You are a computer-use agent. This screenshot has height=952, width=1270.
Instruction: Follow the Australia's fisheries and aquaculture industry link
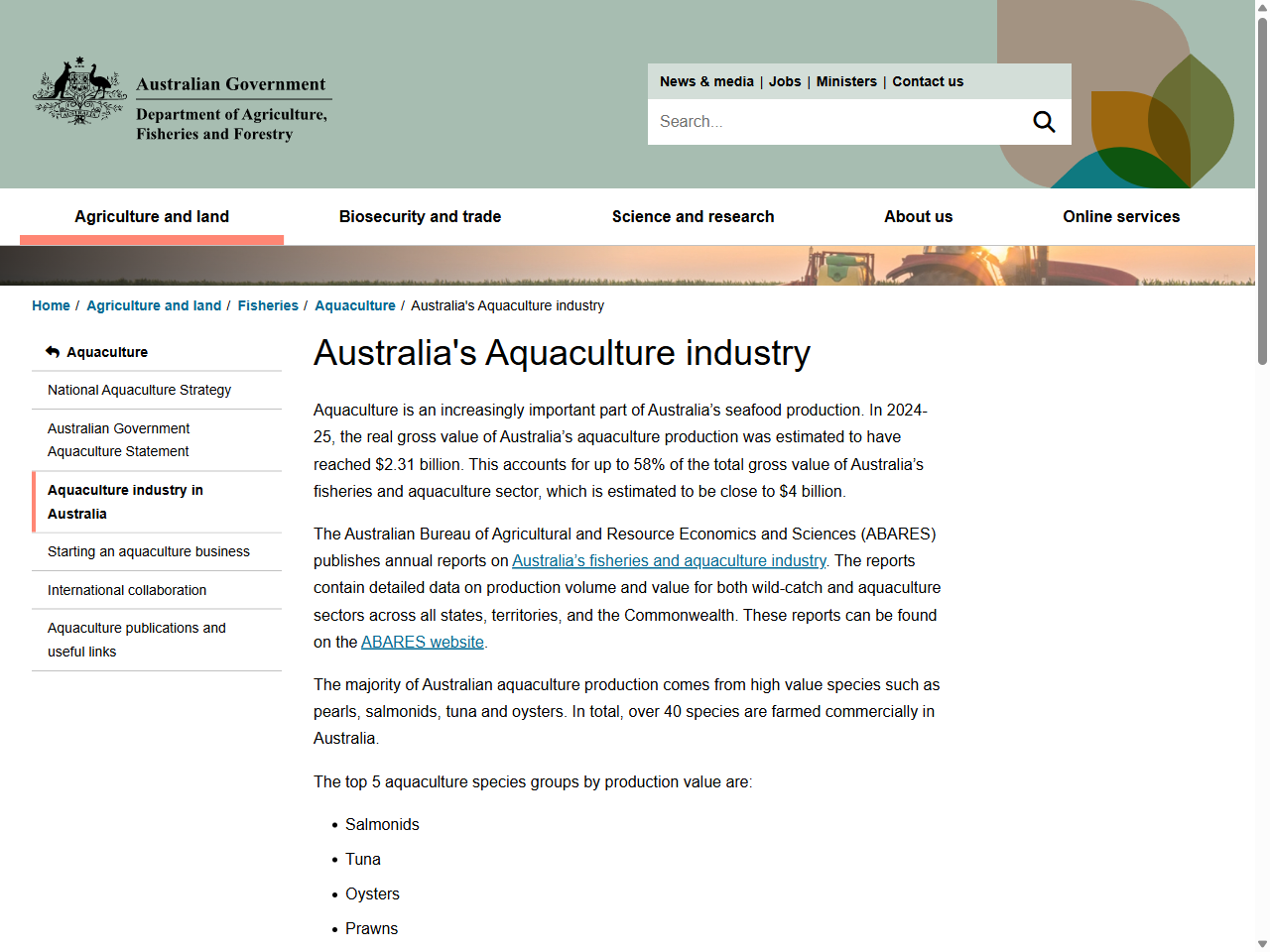669,560
